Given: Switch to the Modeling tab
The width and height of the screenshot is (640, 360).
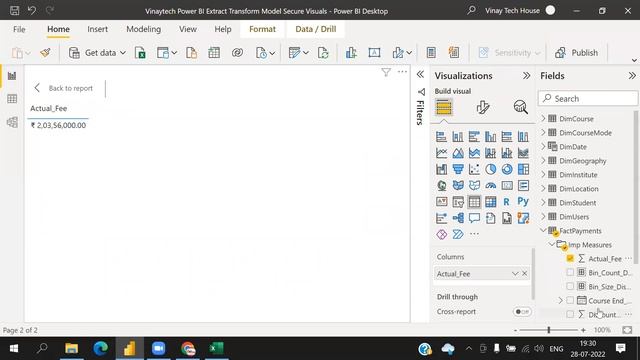Looking at the screenshot, I should pos(144,29).
